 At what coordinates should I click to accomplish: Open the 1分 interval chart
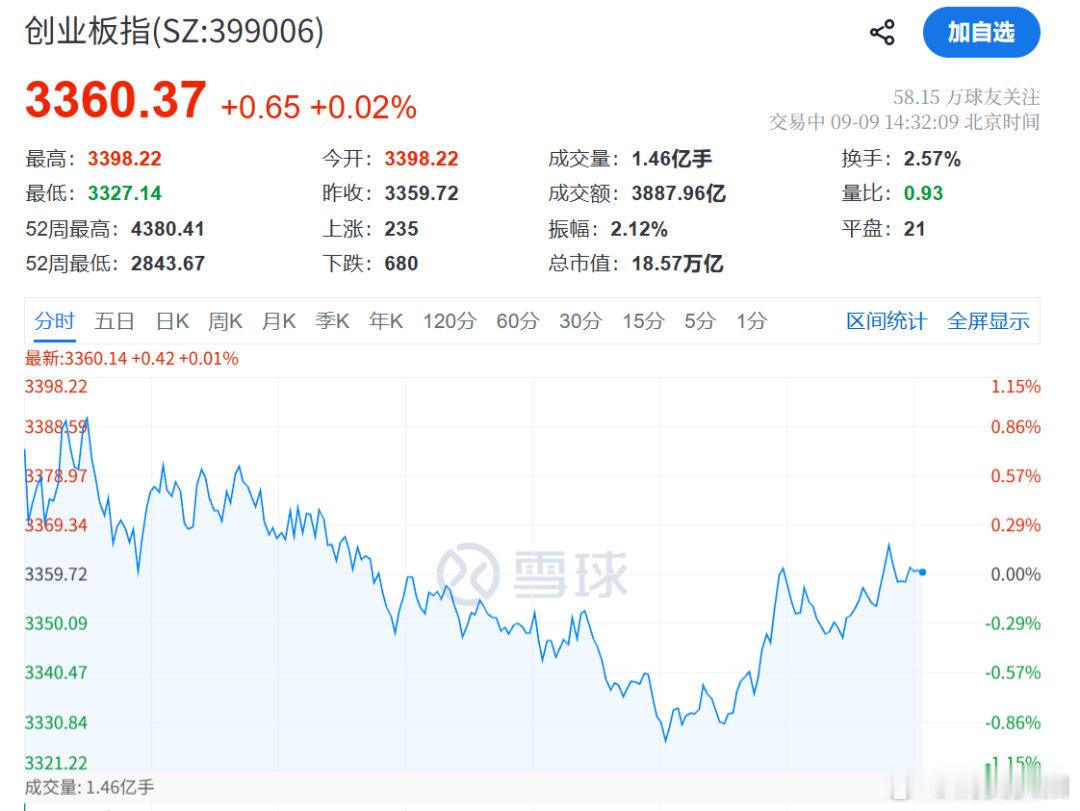click(751, 321)
